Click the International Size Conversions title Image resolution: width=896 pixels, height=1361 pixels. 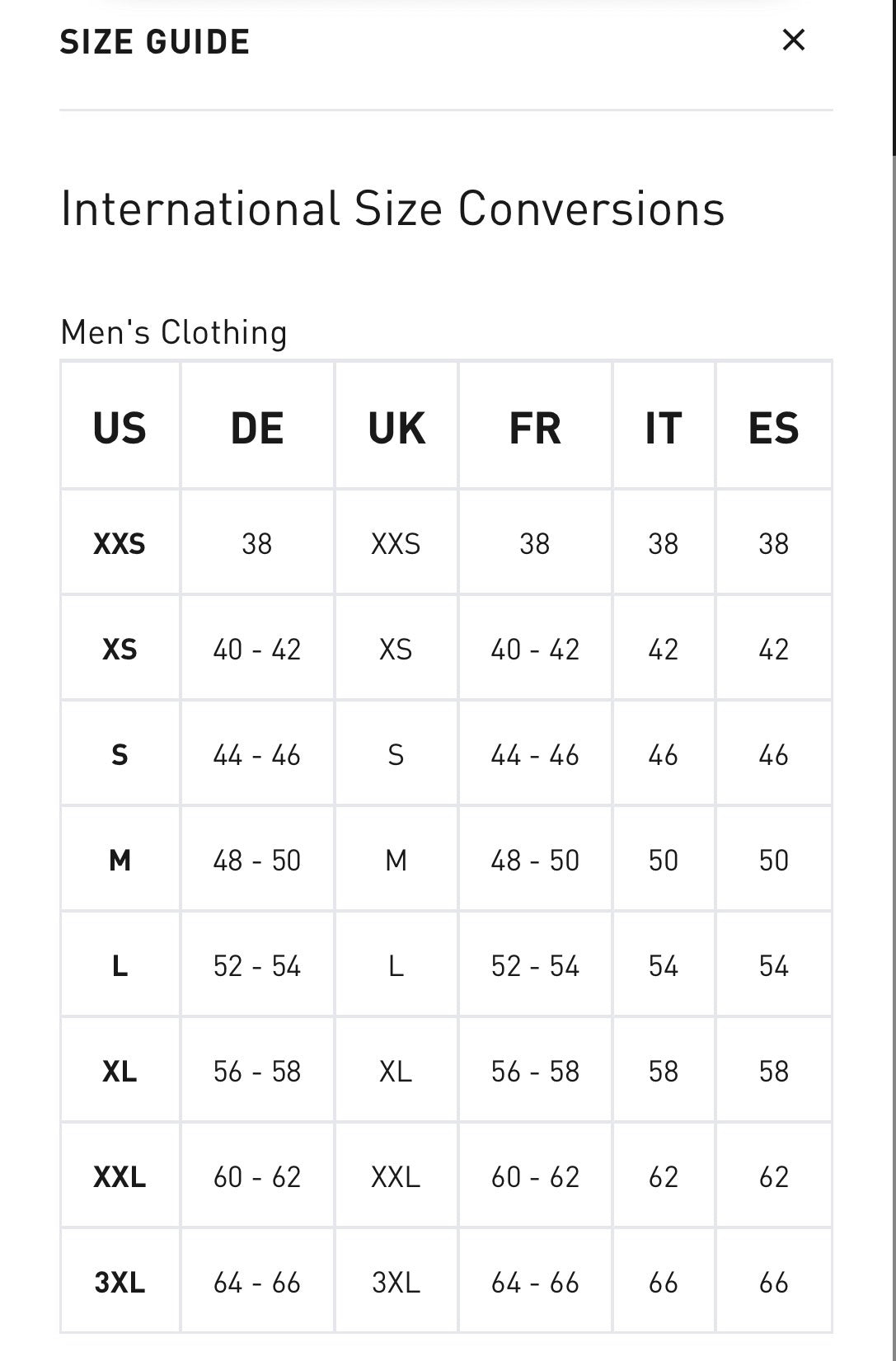[392, 209]
